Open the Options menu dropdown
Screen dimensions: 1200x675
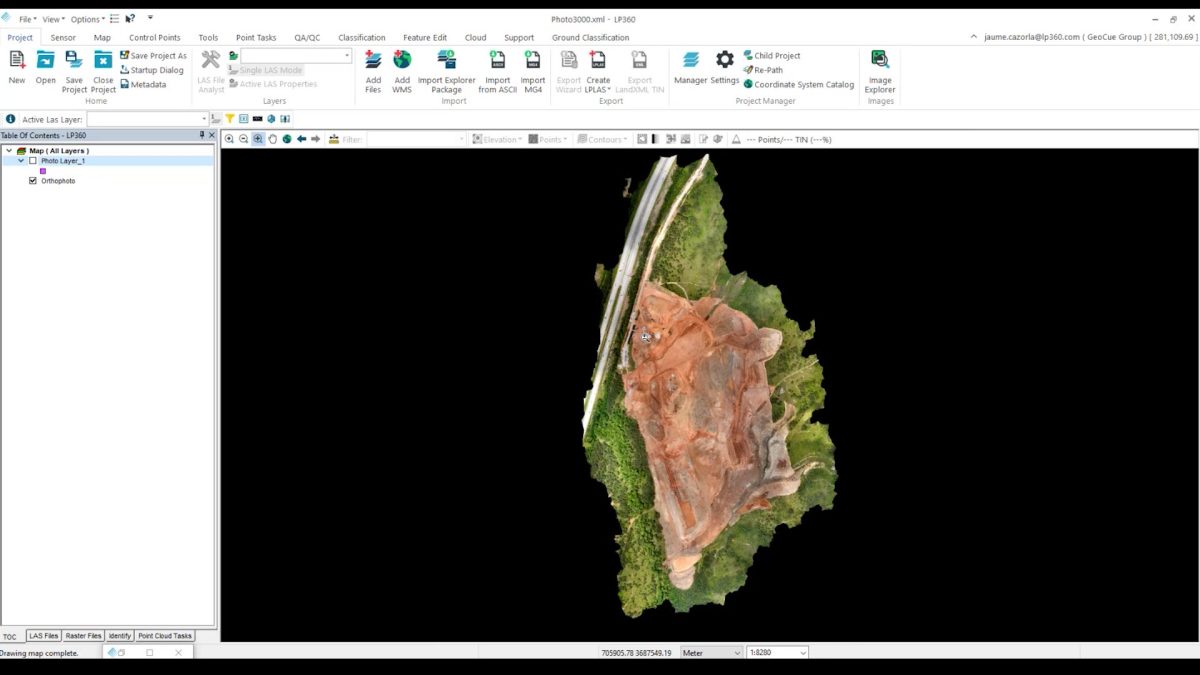[87, 19]
